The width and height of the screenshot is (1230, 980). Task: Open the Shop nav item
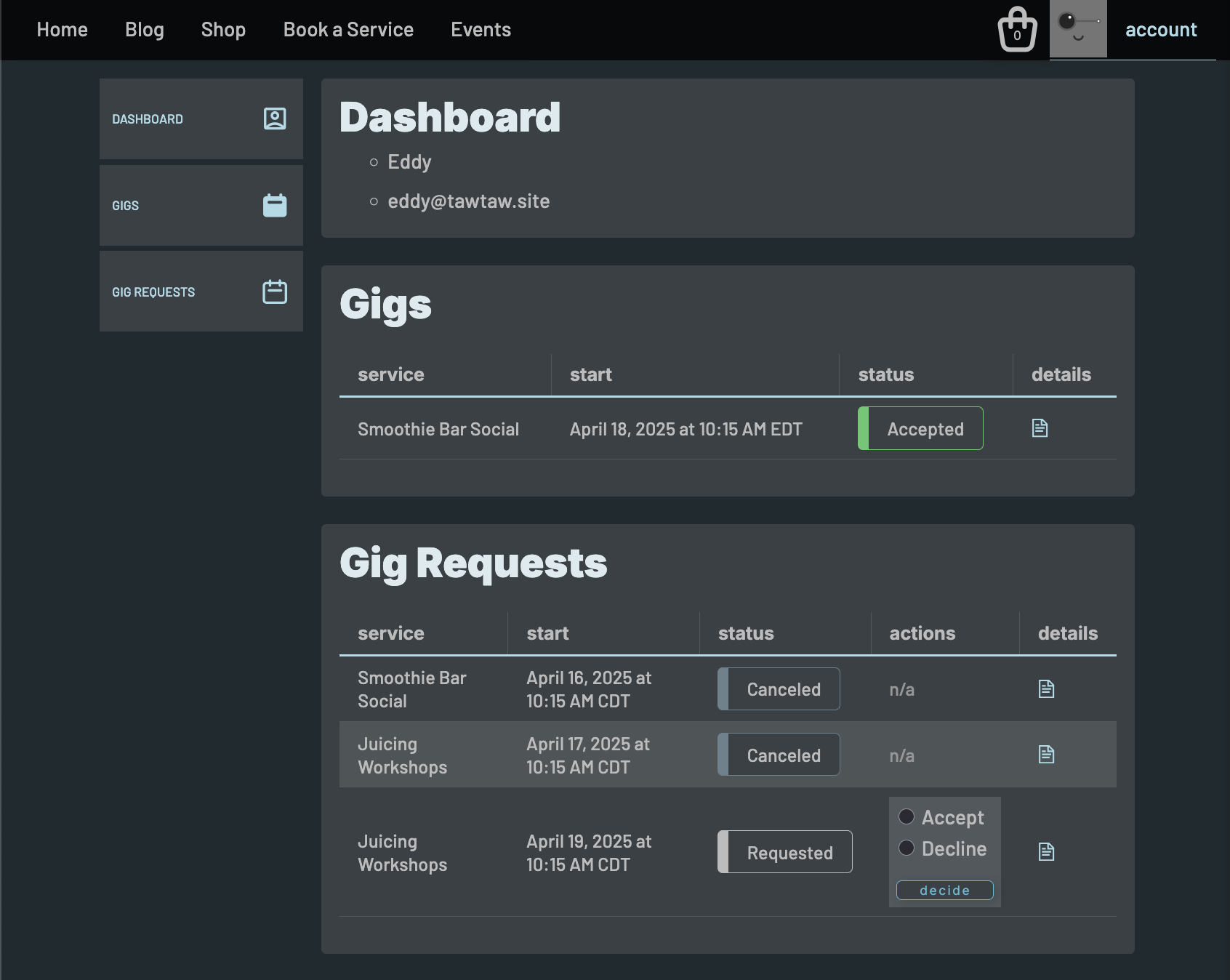point(223,30)
